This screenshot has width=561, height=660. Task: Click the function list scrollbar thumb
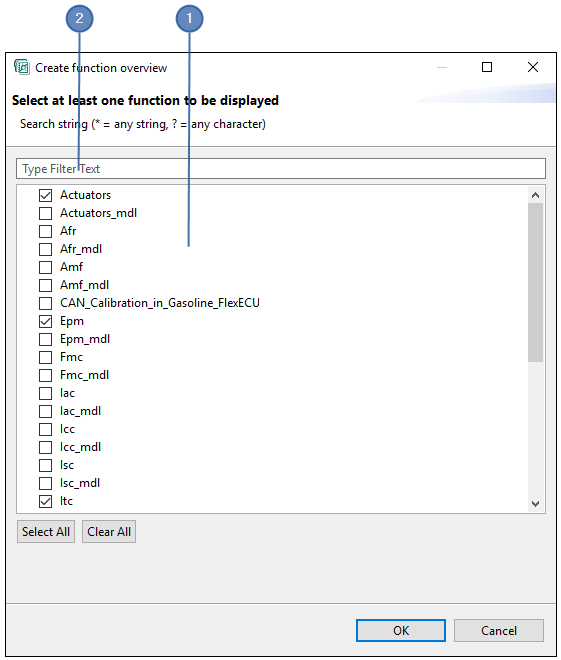coord(535,282)
